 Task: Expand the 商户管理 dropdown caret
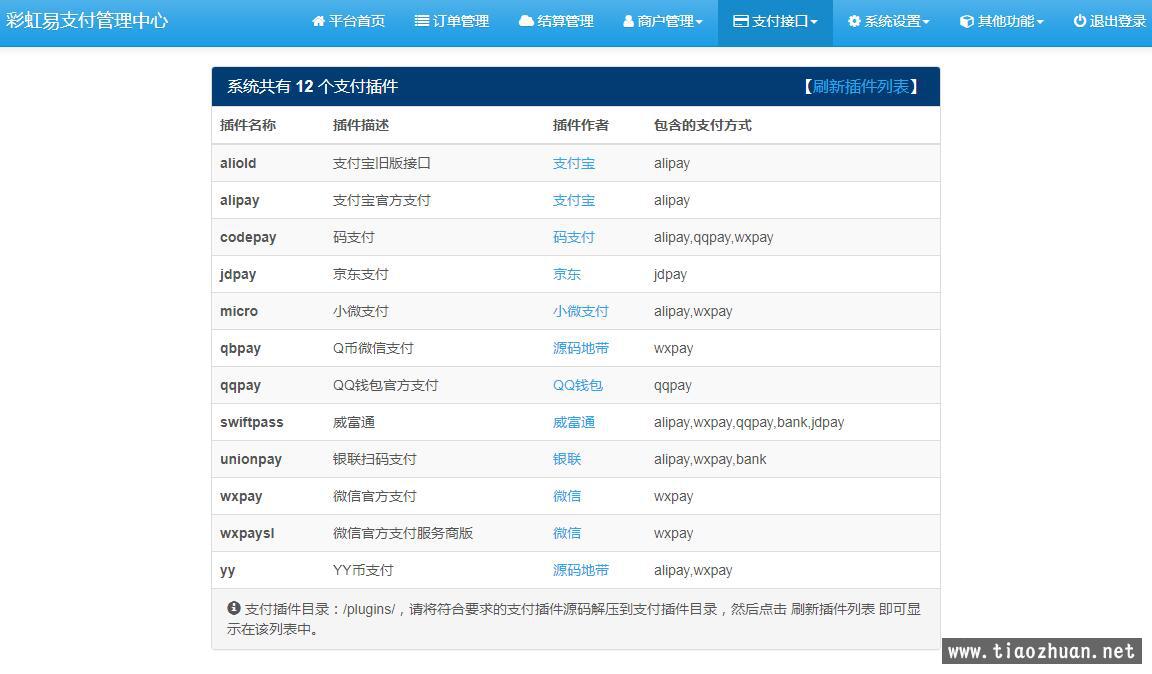click(x=699, y=23)
